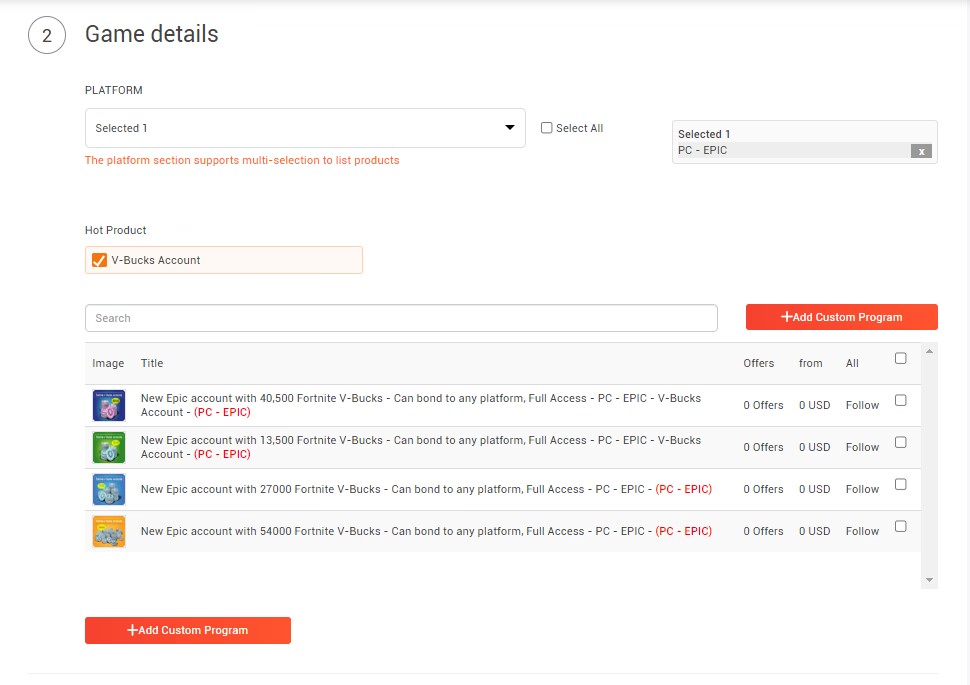Image resolution: width=970 pixels, height=685 pixels.
Task: Click 0 USD in the 54000 V-Bucks row
Action: click(814, 532)
